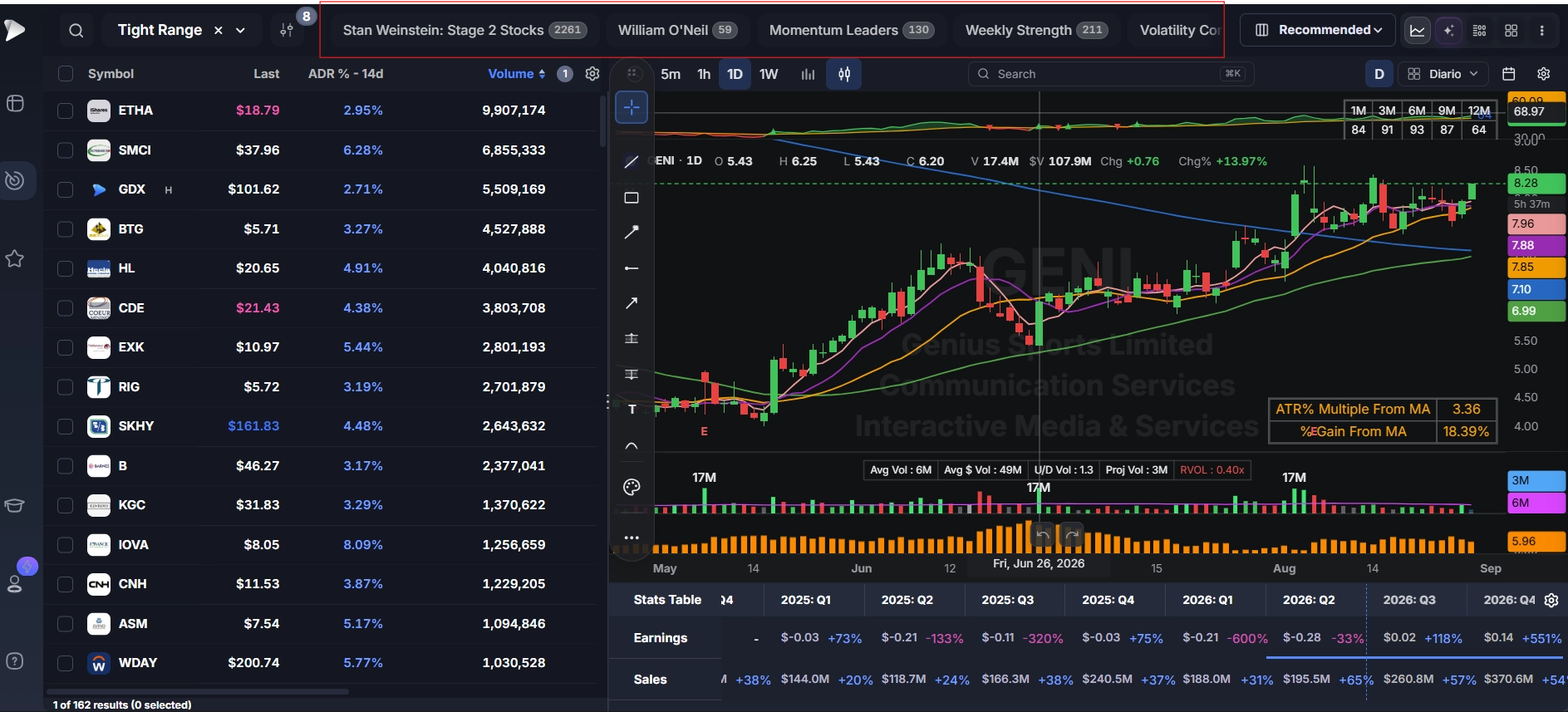
Task: Select the text annotation tool
Action: point(632,410)
